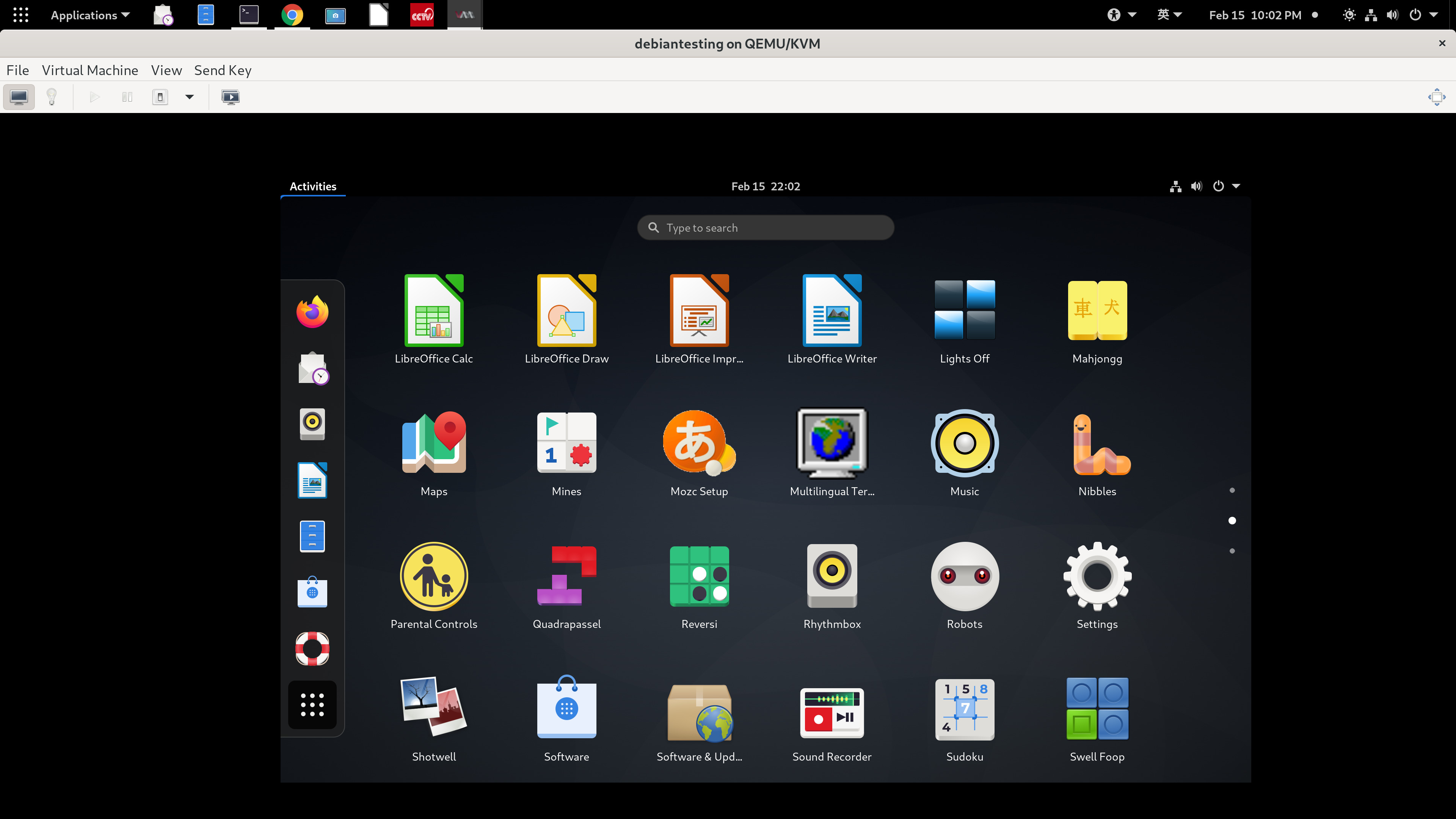Open Chrome in host top panel
The width and height of the screenshot is (1456, 819).
292,15
